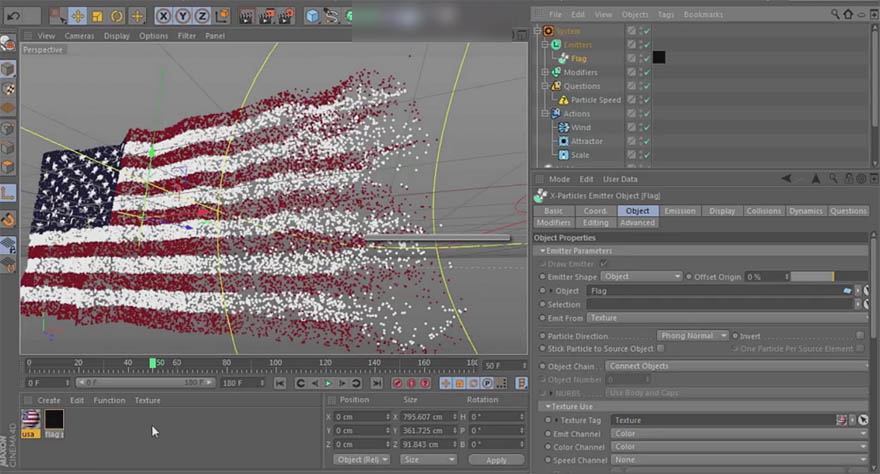Viewport: 880px width, 474px height.
Task: Collapse the Emitters tree node
Action: coord(544,44)
